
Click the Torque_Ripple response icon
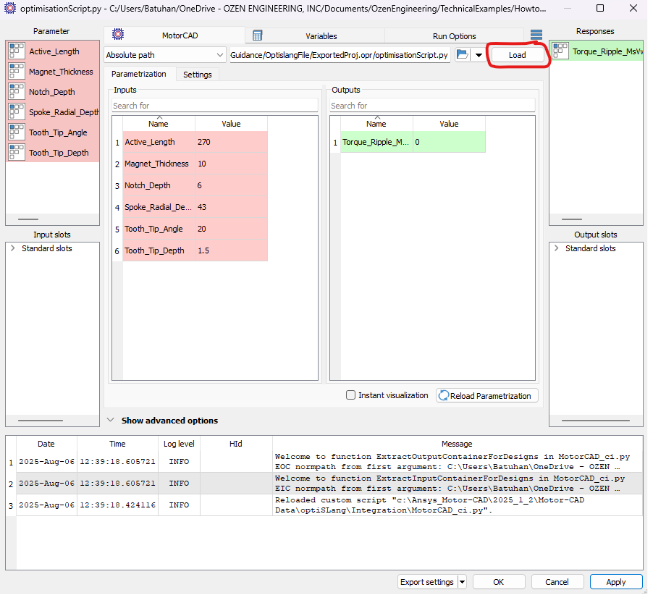pos(562,50)
